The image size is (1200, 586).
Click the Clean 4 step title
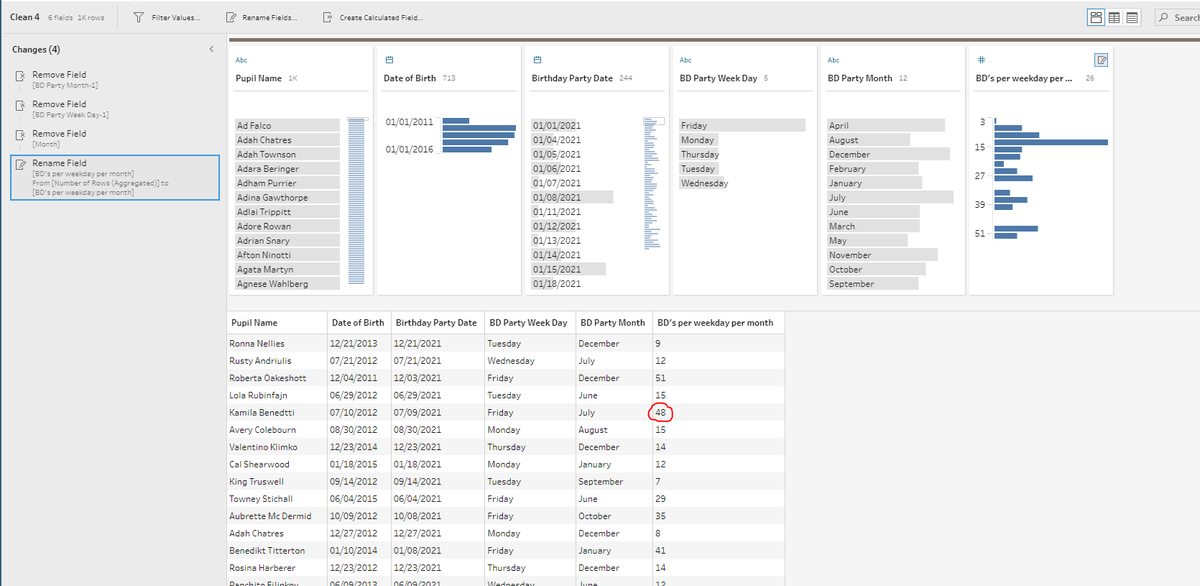click(24, 18)
